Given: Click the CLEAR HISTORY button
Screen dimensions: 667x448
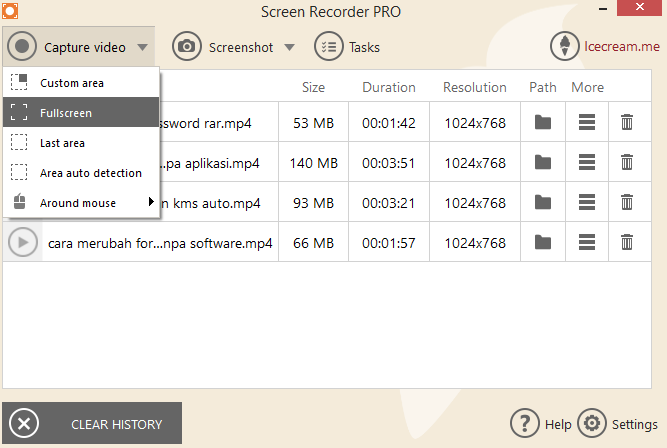Looking at the screenshot, I should point(92,423).
